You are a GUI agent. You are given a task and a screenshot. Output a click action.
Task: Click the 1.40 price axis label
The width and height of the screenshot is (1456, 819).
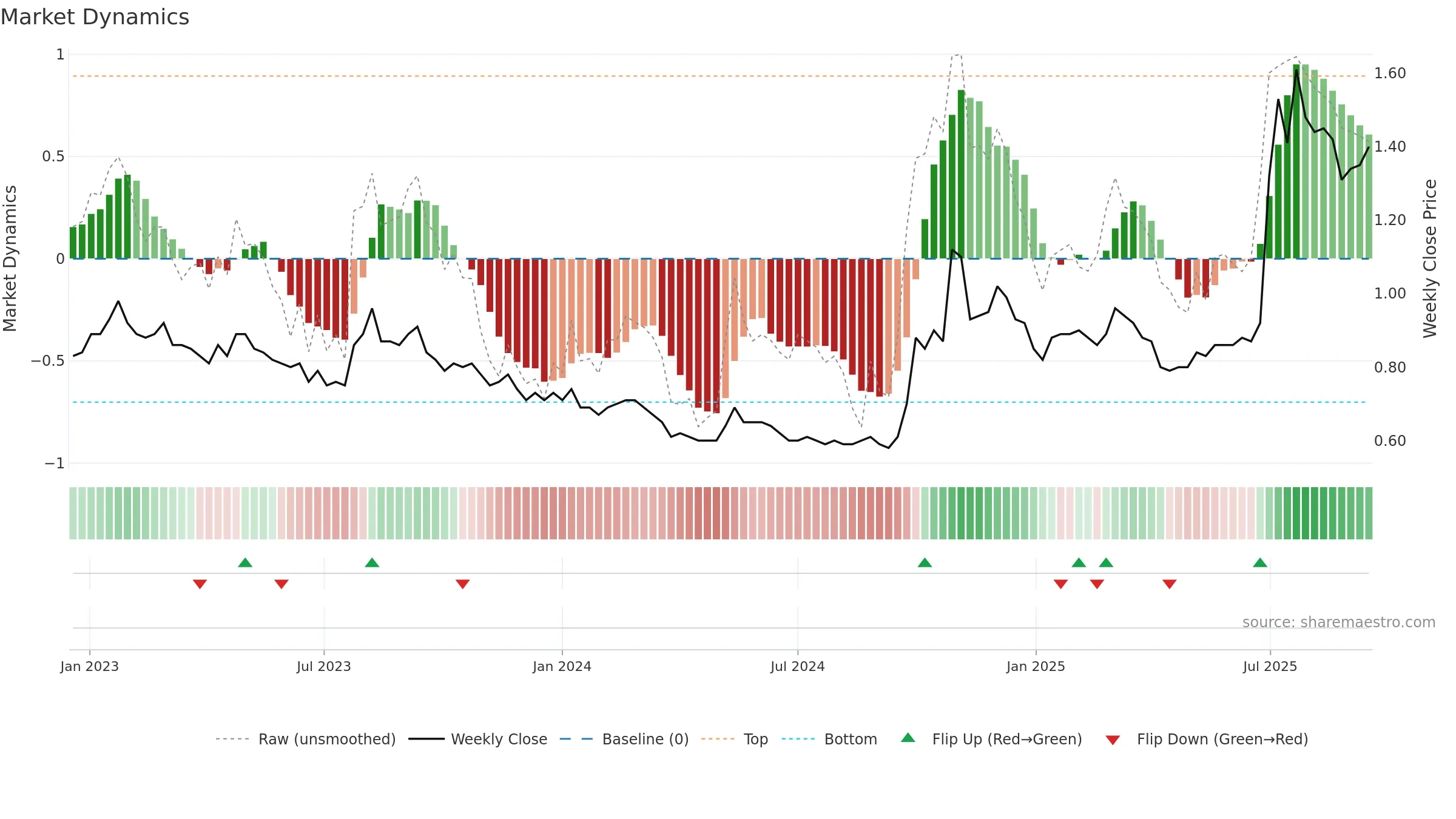(1390, 147)
